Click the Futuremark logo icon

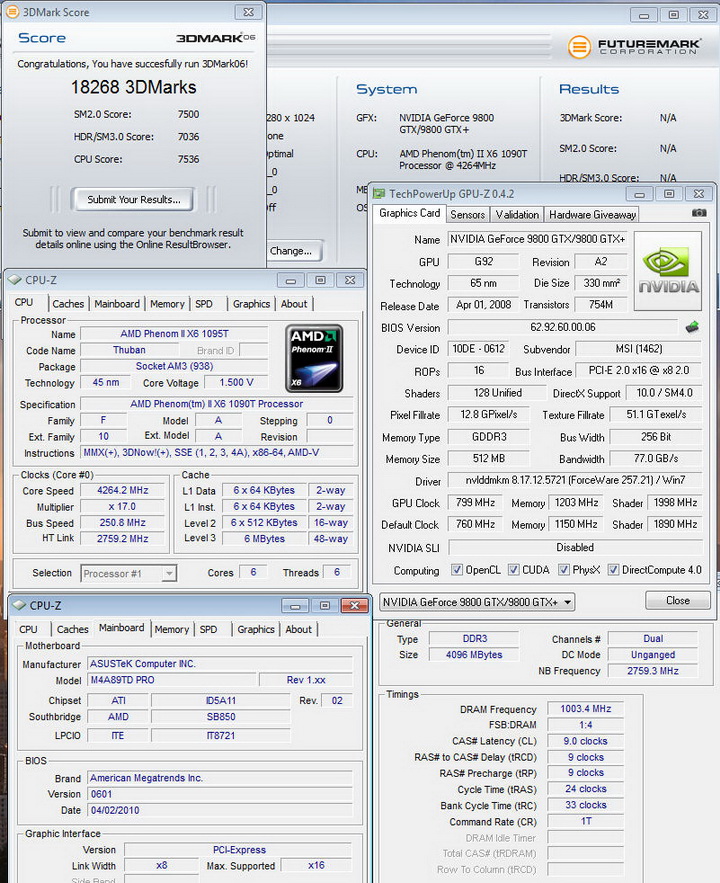579,46
